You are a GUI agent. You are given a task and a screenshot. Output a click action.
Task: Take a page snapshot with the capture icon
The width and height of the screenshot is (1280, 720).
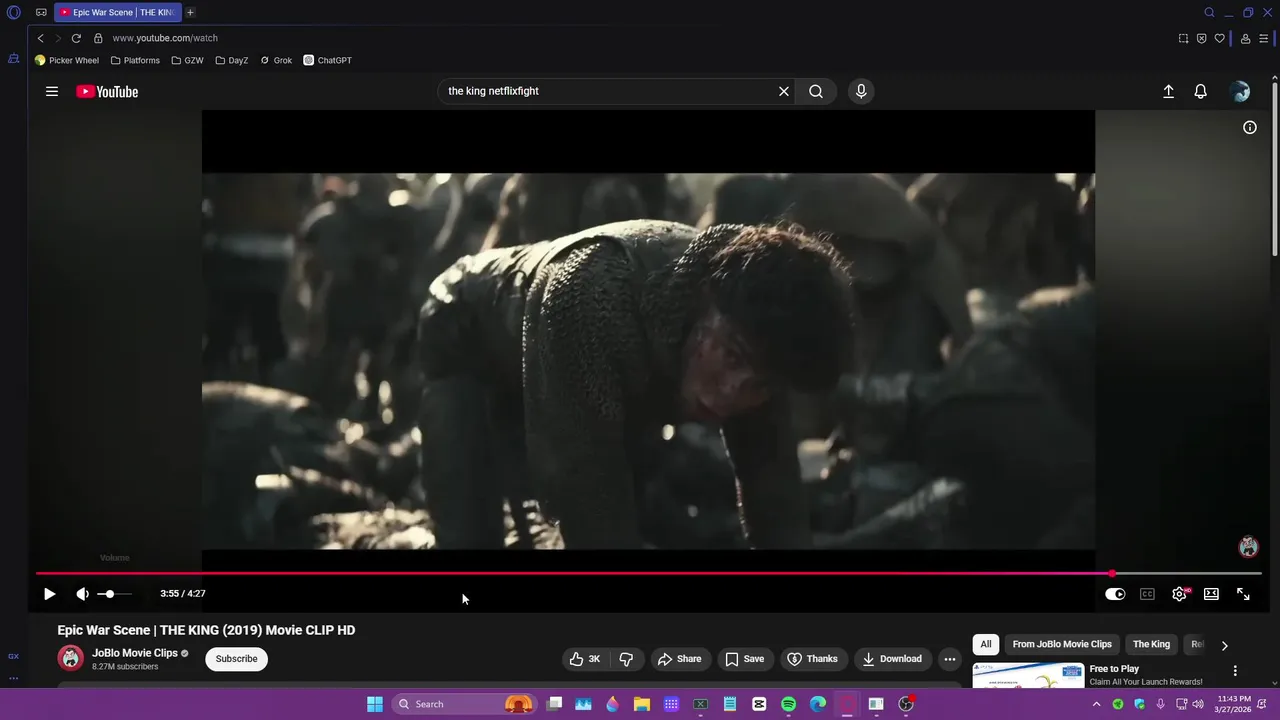(x=1184, y=38)
